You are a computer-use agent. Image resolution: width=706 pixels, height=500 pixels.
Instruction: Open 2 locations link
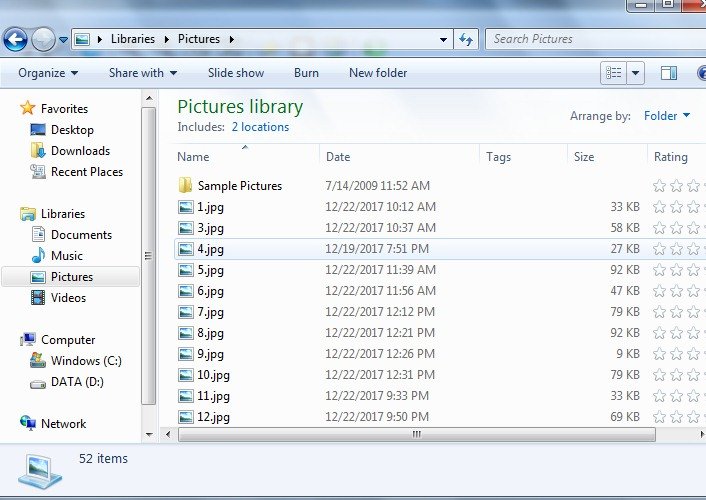(x=260, y=127)
